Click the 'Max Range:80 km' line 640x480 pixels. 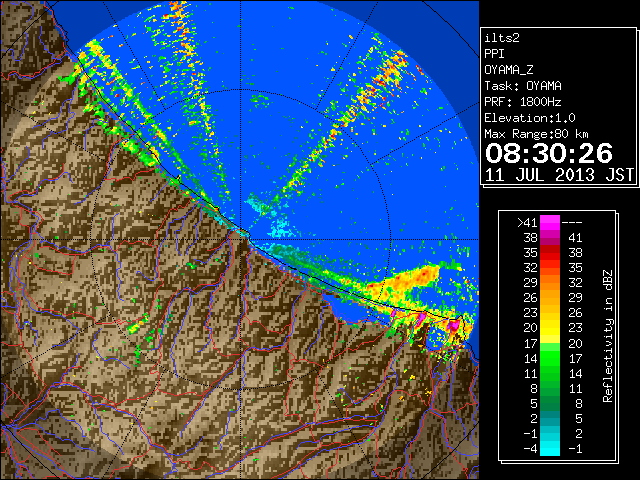(x=536, y=134)
